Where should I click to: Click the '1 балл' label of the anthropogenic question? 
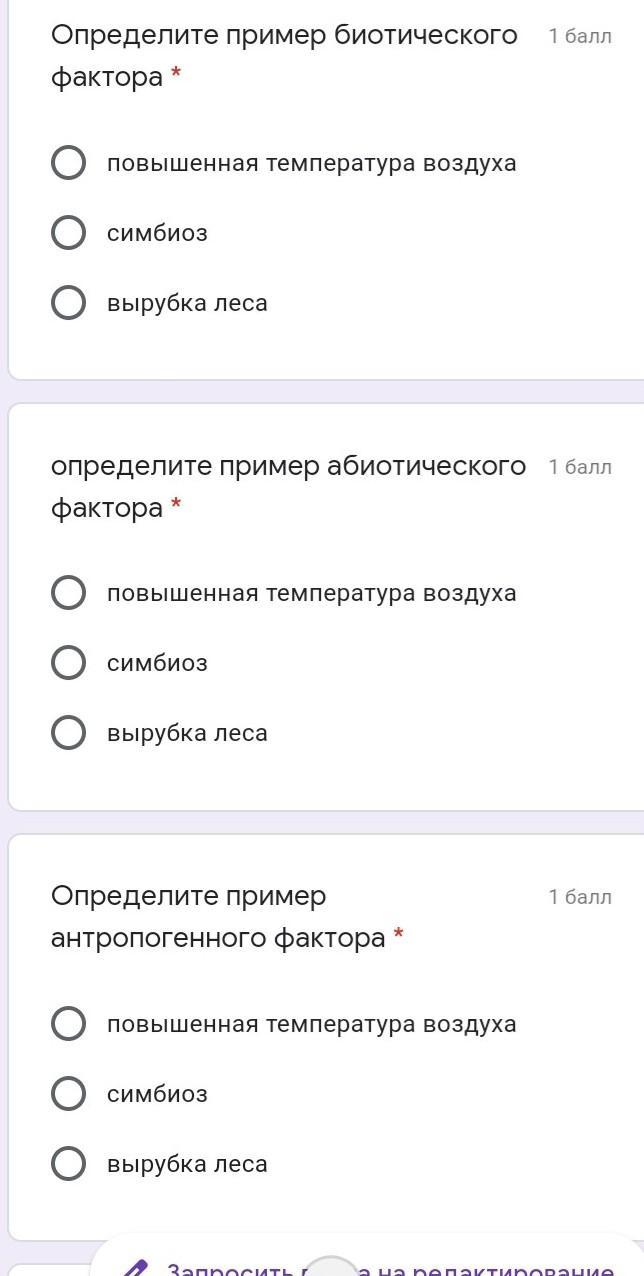[x=580, y=897]
